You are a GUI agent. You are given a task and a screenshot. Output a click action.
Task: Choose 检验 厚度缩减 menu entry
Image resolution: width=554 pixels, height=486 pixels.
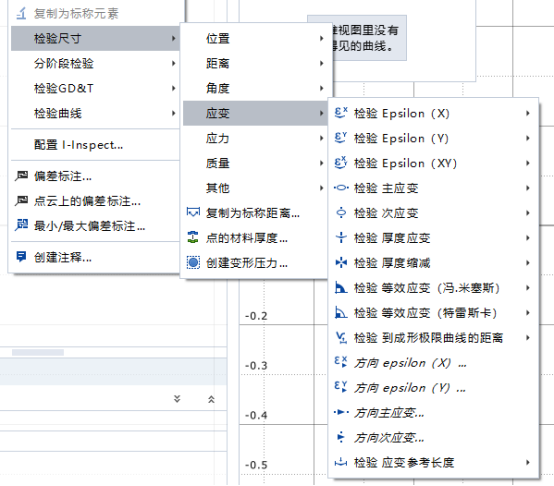point(433,262)
